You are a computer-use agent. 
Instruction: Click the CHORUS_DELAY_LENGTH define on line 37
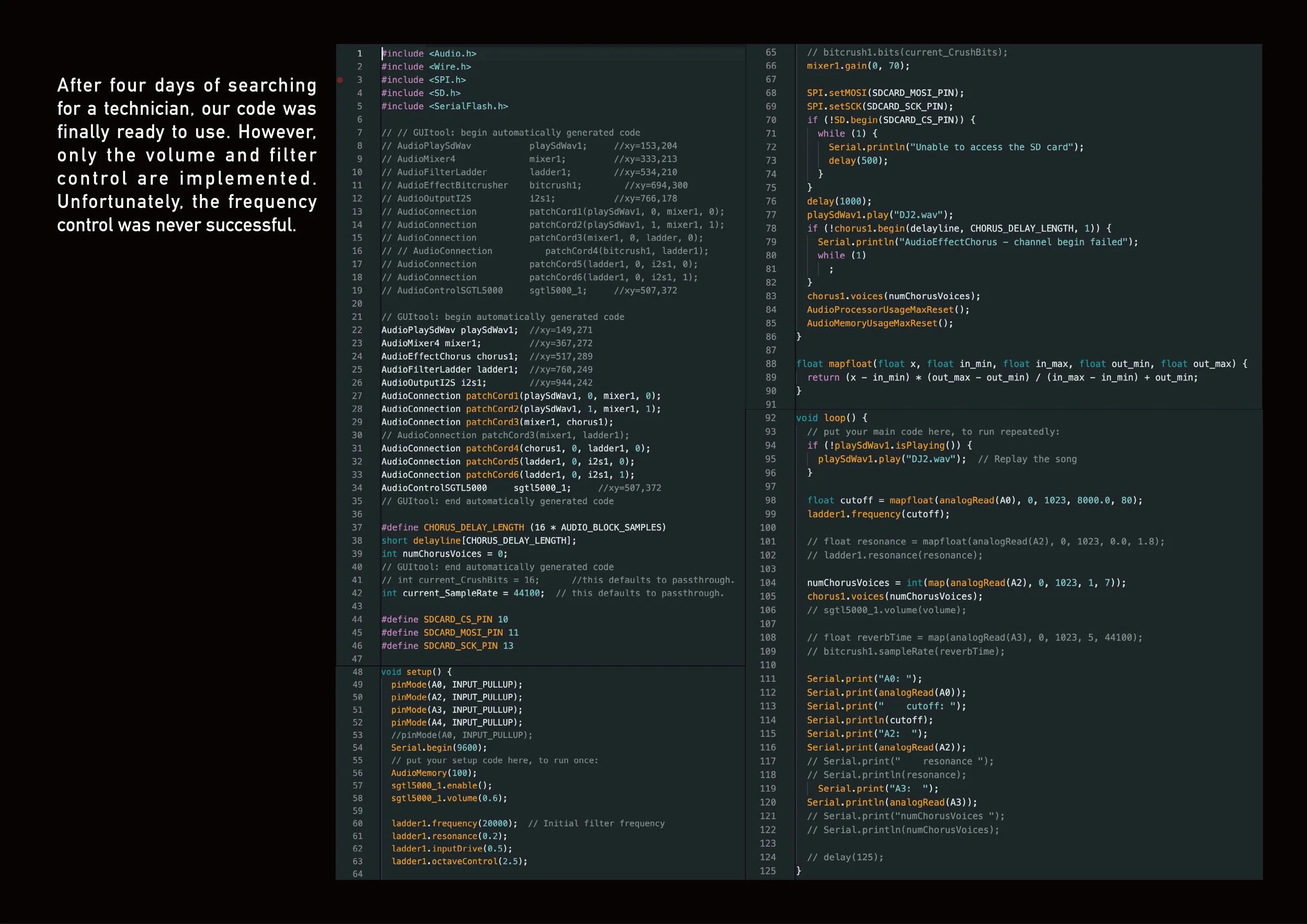(473, 527)
